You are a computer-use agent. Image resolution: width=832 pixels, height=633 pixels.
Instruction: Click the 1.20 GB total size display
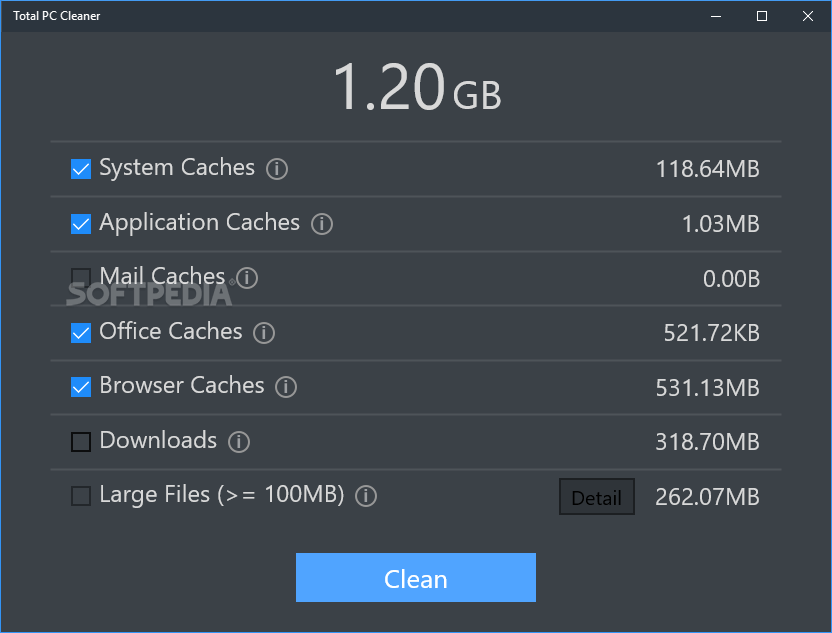pos(417,89)
